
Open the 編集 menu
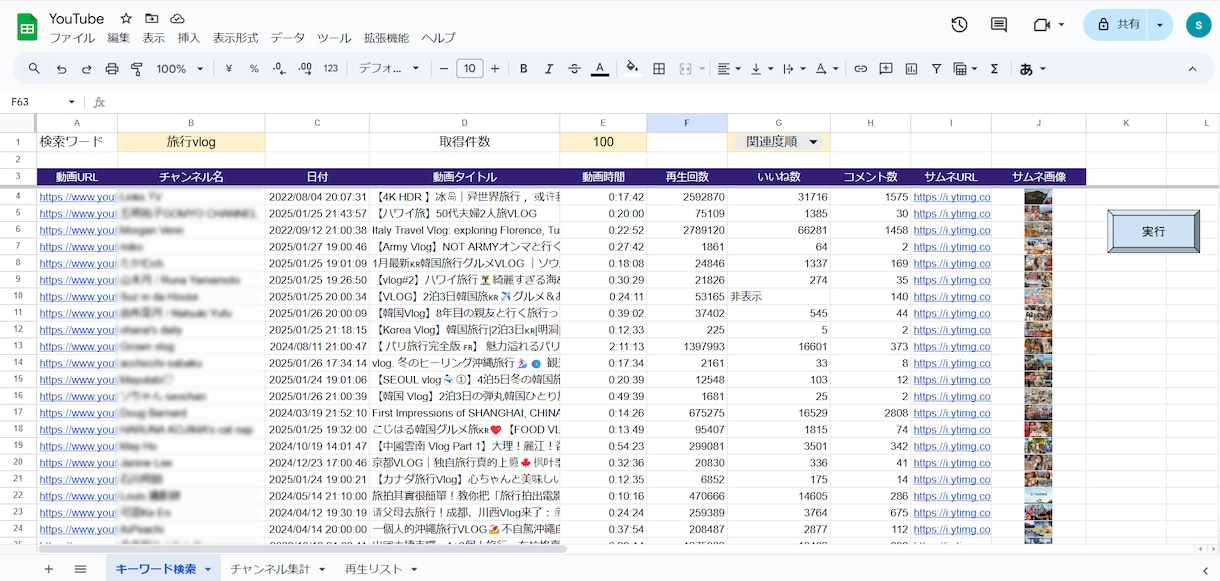(x=119, y=38)
